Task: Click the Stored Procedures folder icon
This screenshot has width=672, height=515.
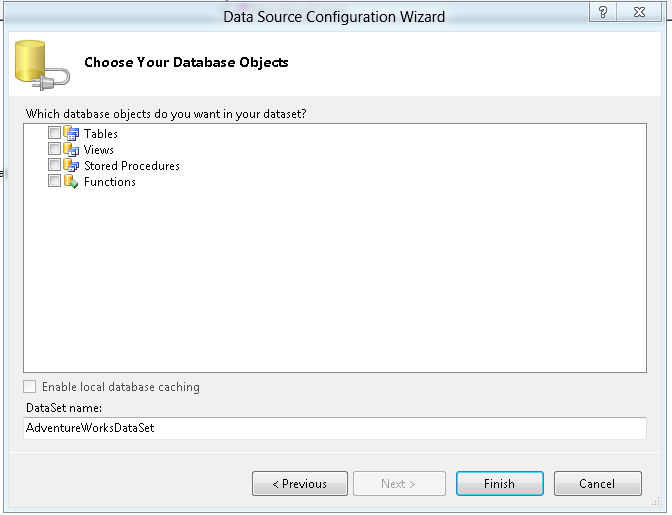Action: [x=71, y=165]
